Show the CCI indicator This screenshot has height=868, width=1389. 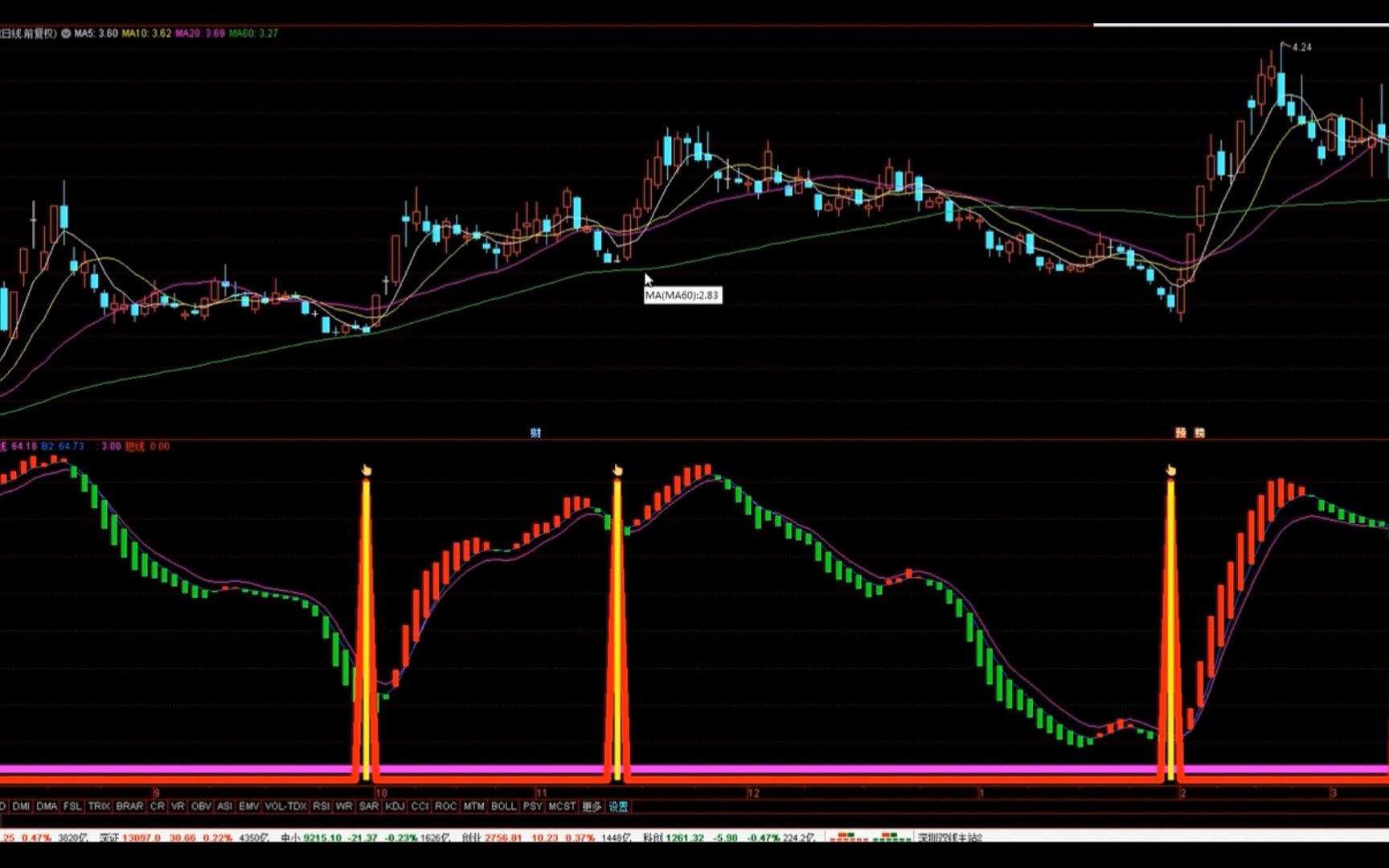[x=420, y=806]
